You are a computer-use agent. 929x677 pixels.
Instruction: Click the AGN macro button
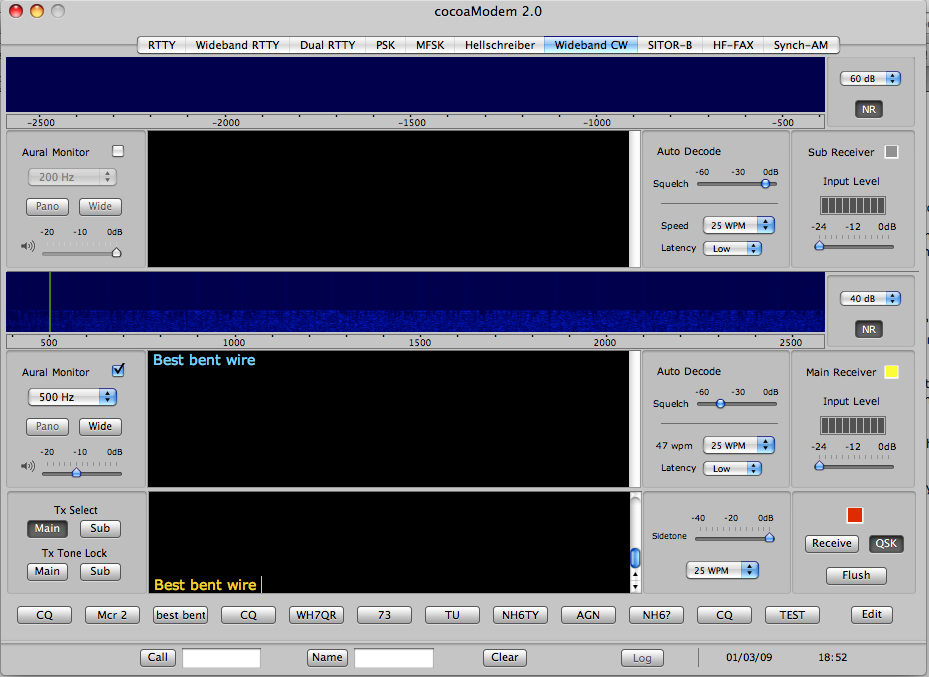[588, 615]
